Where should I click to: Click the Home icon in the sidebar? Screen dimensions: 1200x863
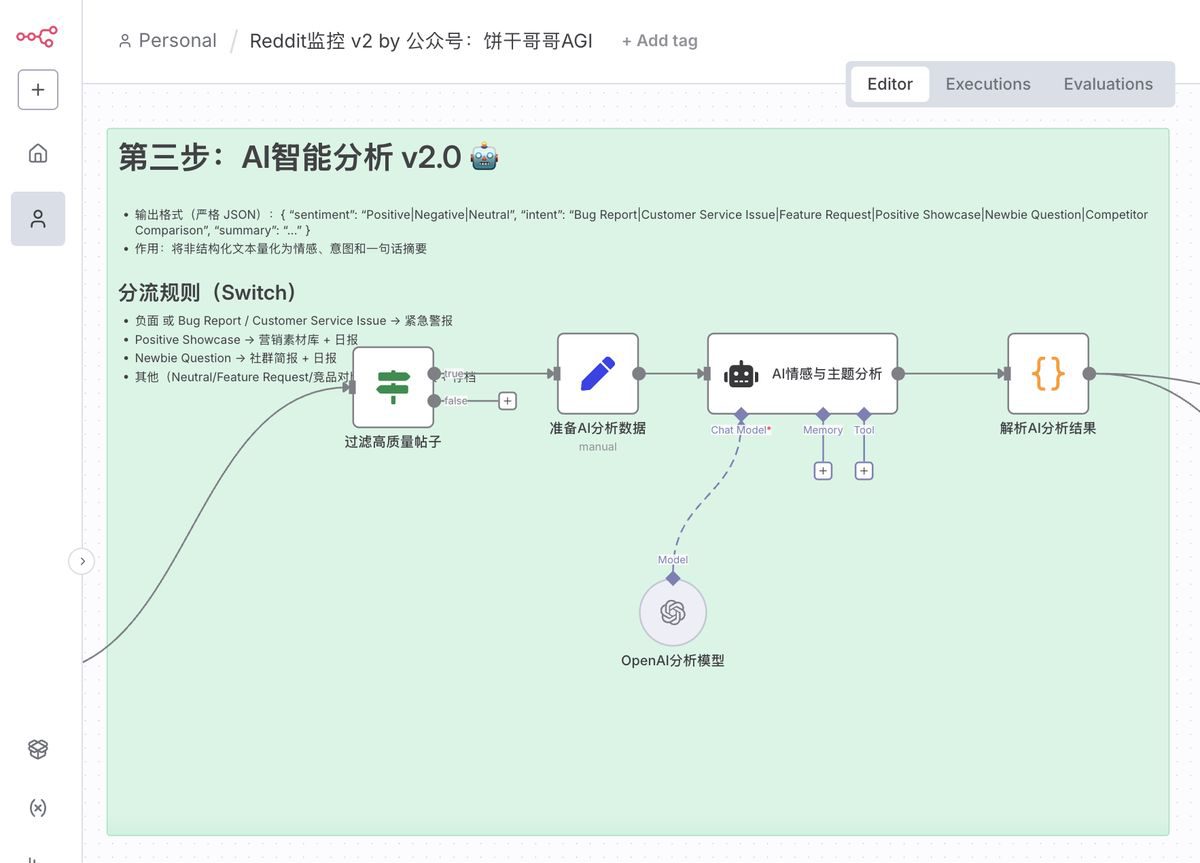(37, 152)
